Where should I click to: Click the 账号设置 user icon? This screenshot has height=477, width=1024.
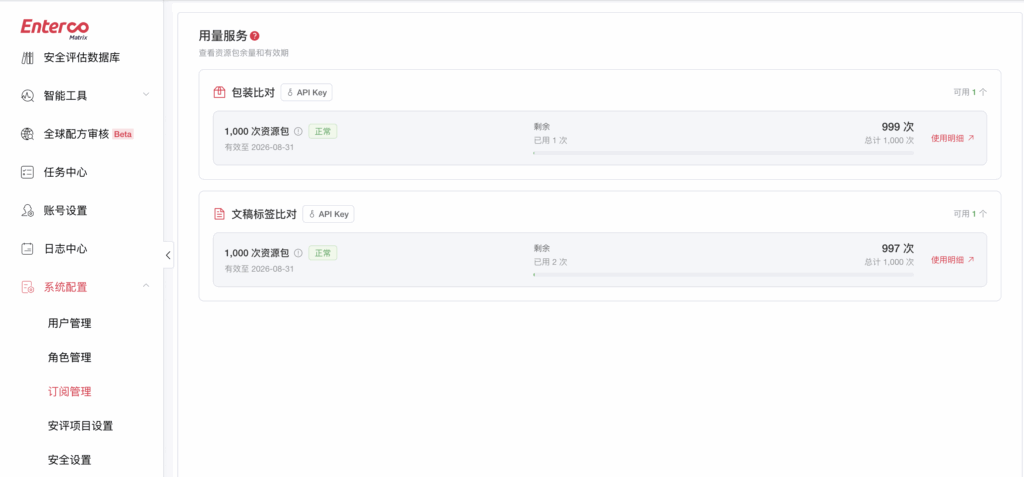(x=27, y=210)
